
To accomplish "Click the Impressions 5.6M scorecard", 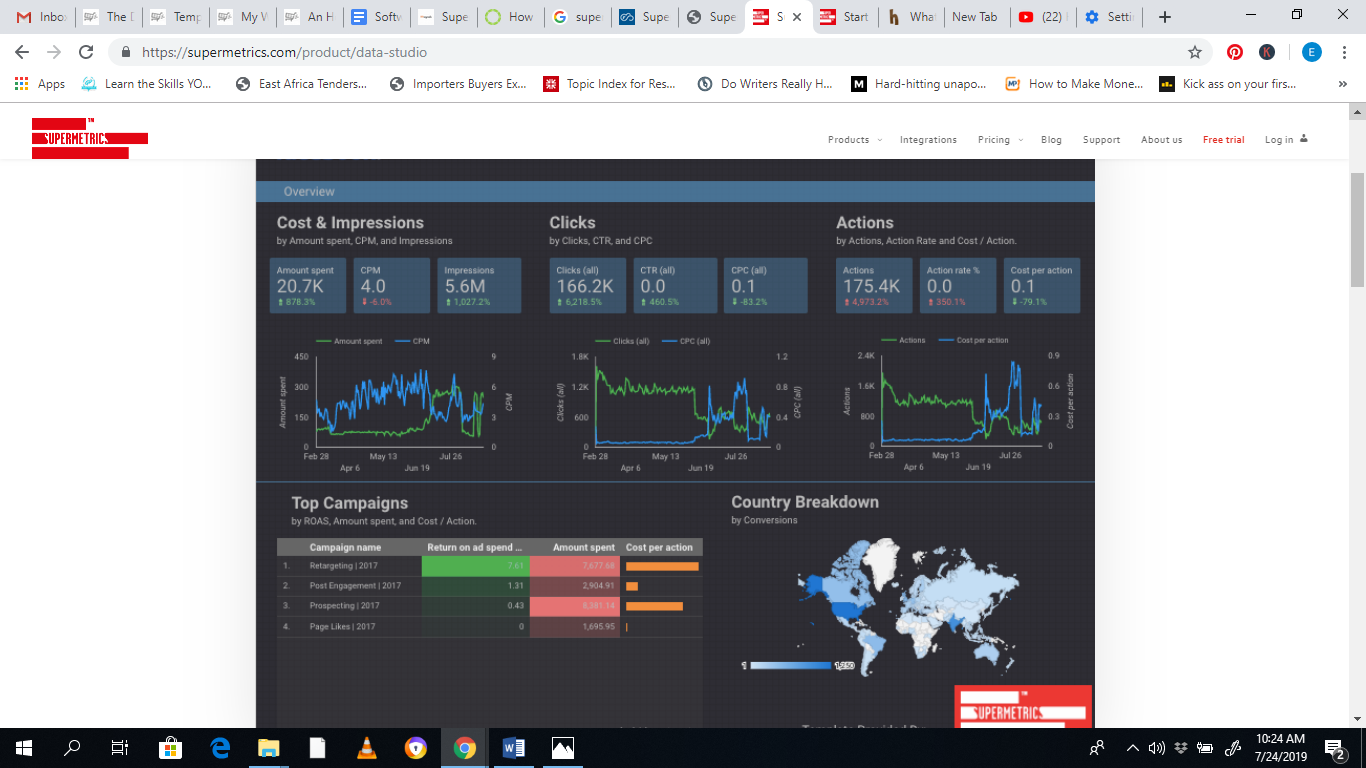I will tap(480, 285).
